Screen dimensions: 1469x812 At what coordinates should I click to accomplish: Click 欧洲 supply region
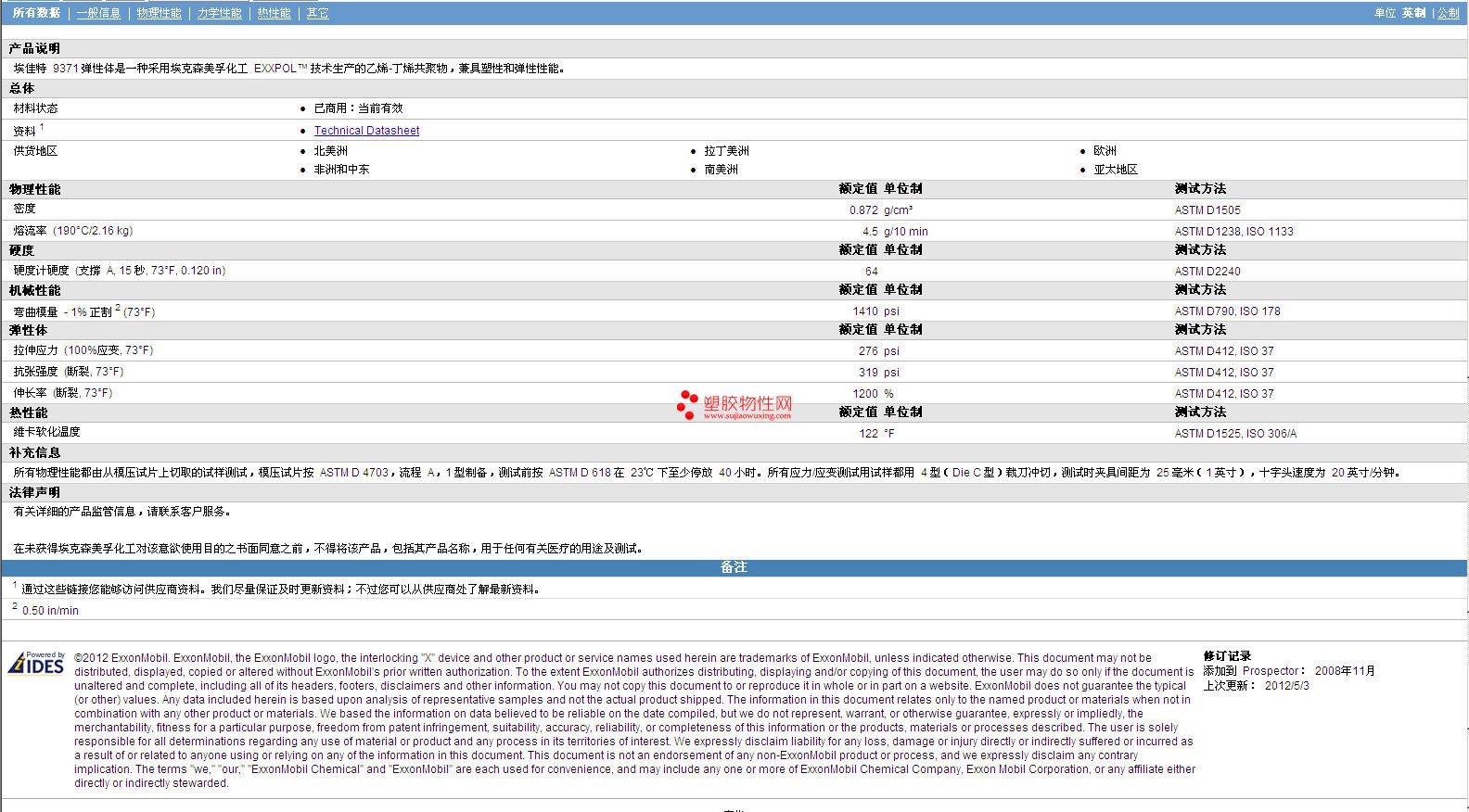[1105, 151]
